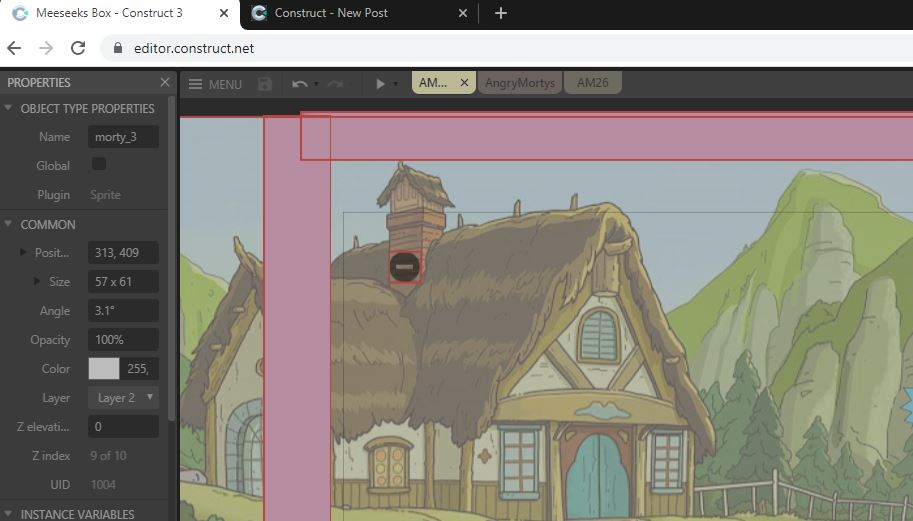Image resolution: width=913 pixels, height=521 pixels.
Task: Open a new browser tab
Action: pos(501,13)
